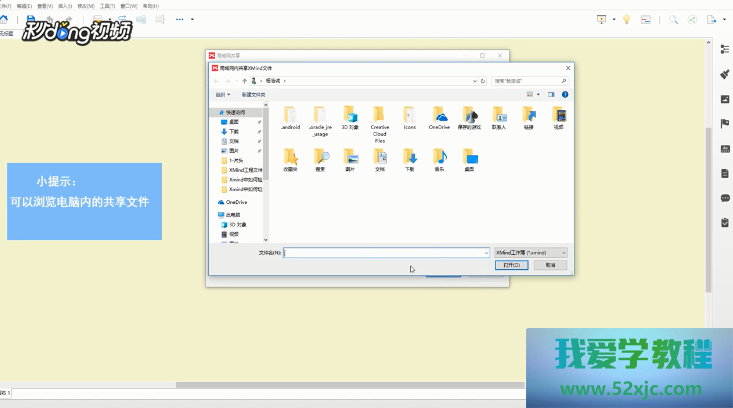Click the lightbulb brainstorm icon in toolbar

(626, 19)
